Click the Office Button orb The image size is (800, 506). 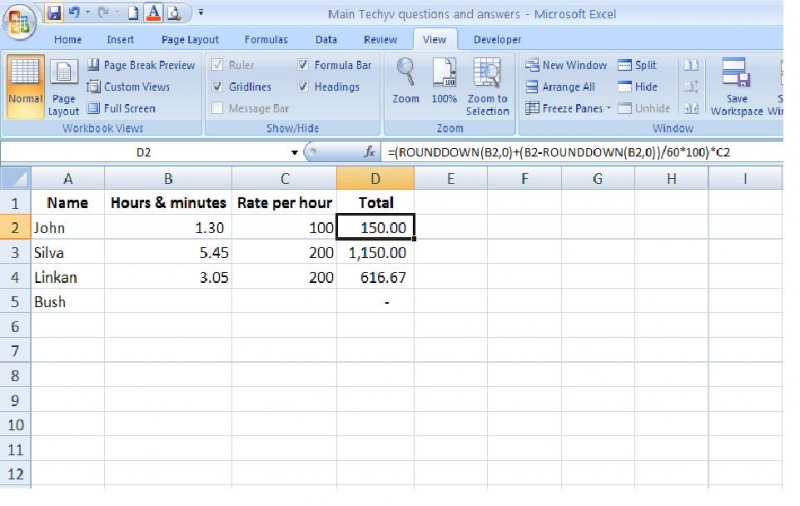pyautogui.click(x=19, y=20)
